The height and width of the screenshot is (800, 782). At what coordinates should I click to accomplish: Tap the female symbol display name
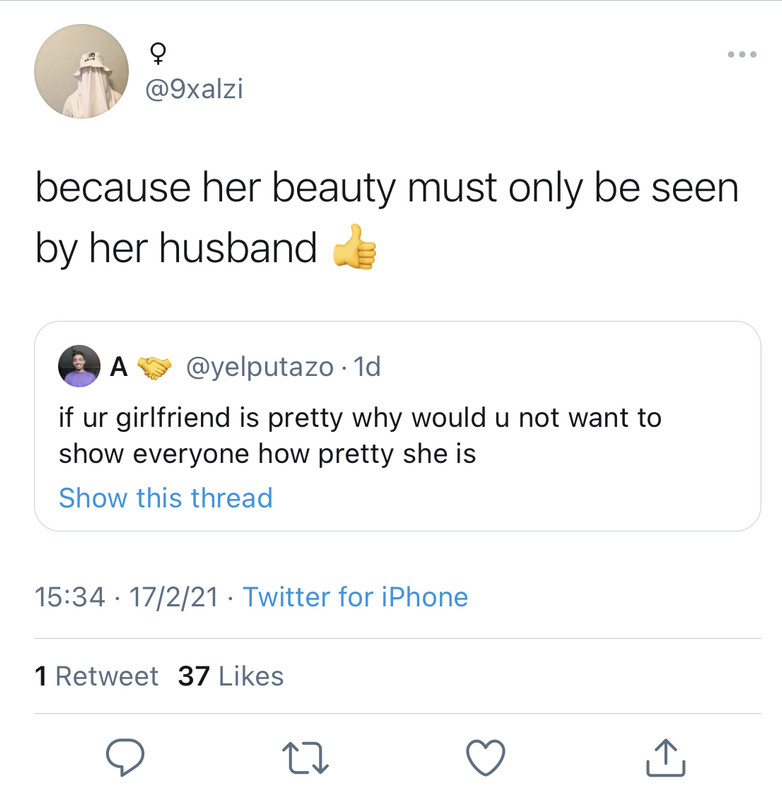click(x=158, y=52)
